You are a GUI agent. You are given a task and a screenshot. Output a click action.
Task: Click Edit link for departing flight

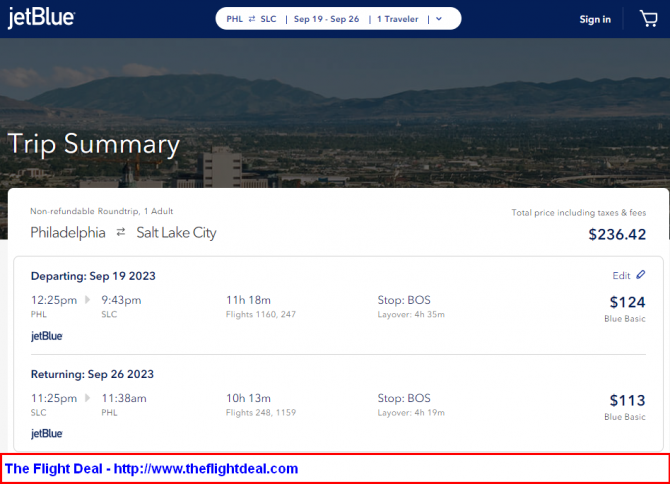pyautogui.click(x=621, y=276)
